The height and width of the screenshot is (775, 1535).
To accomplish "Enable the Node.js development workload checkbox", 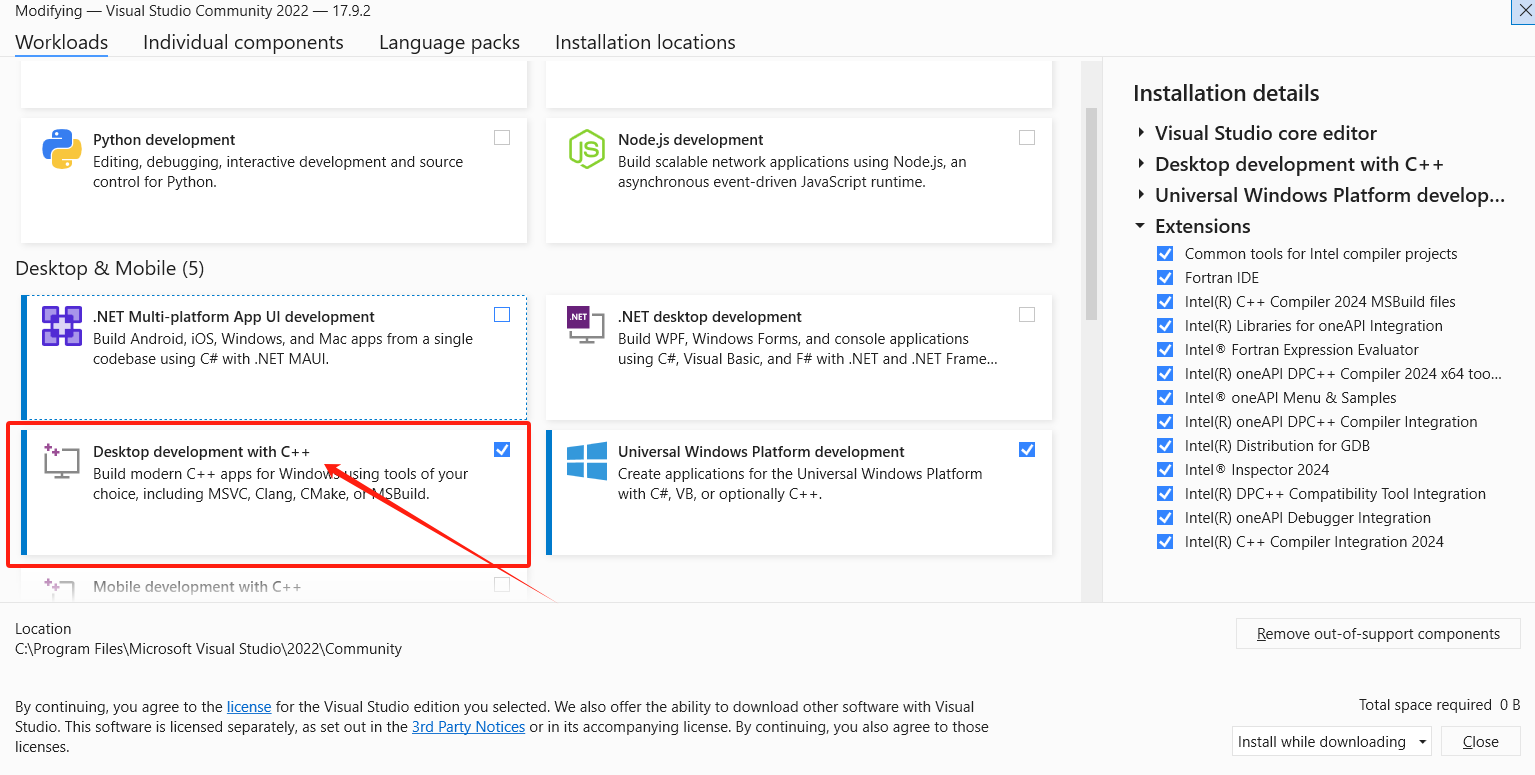I will click(x=1027, y=138).
